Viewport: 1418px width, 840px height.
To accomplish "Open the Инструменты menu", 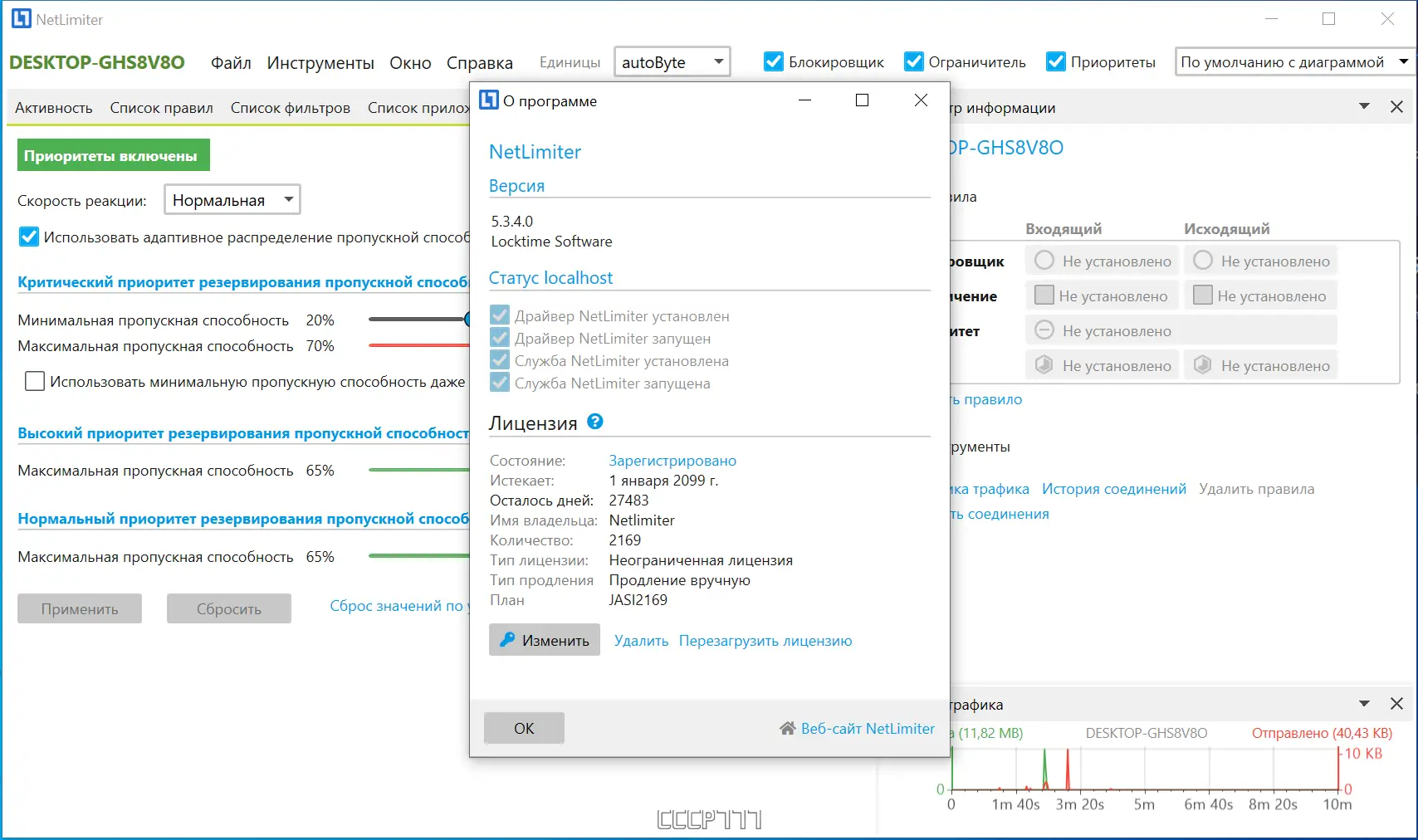I will click(320, 62).
